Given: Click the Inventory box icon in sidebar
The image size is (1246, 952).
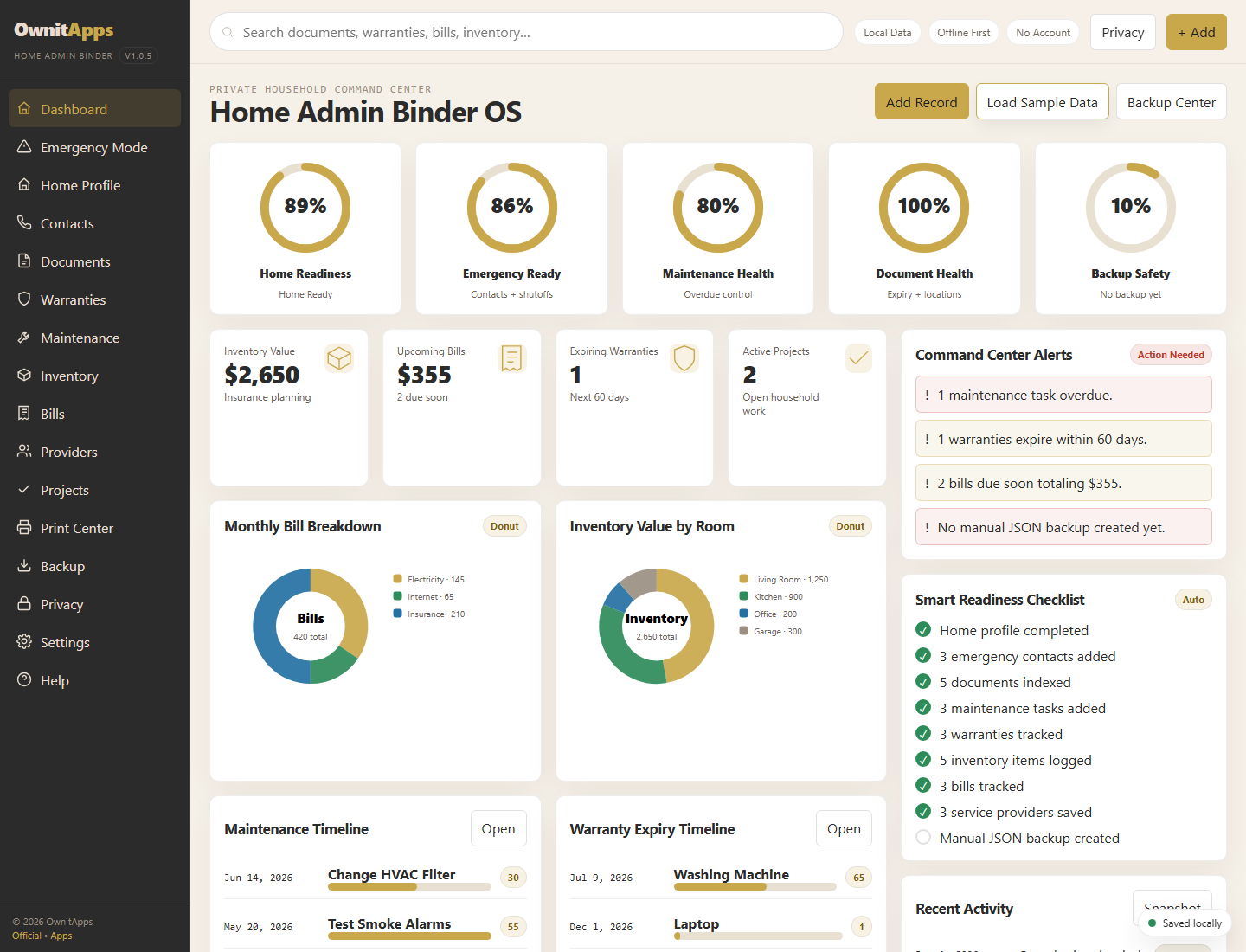Looking at the screenshot, I should 24,376.
